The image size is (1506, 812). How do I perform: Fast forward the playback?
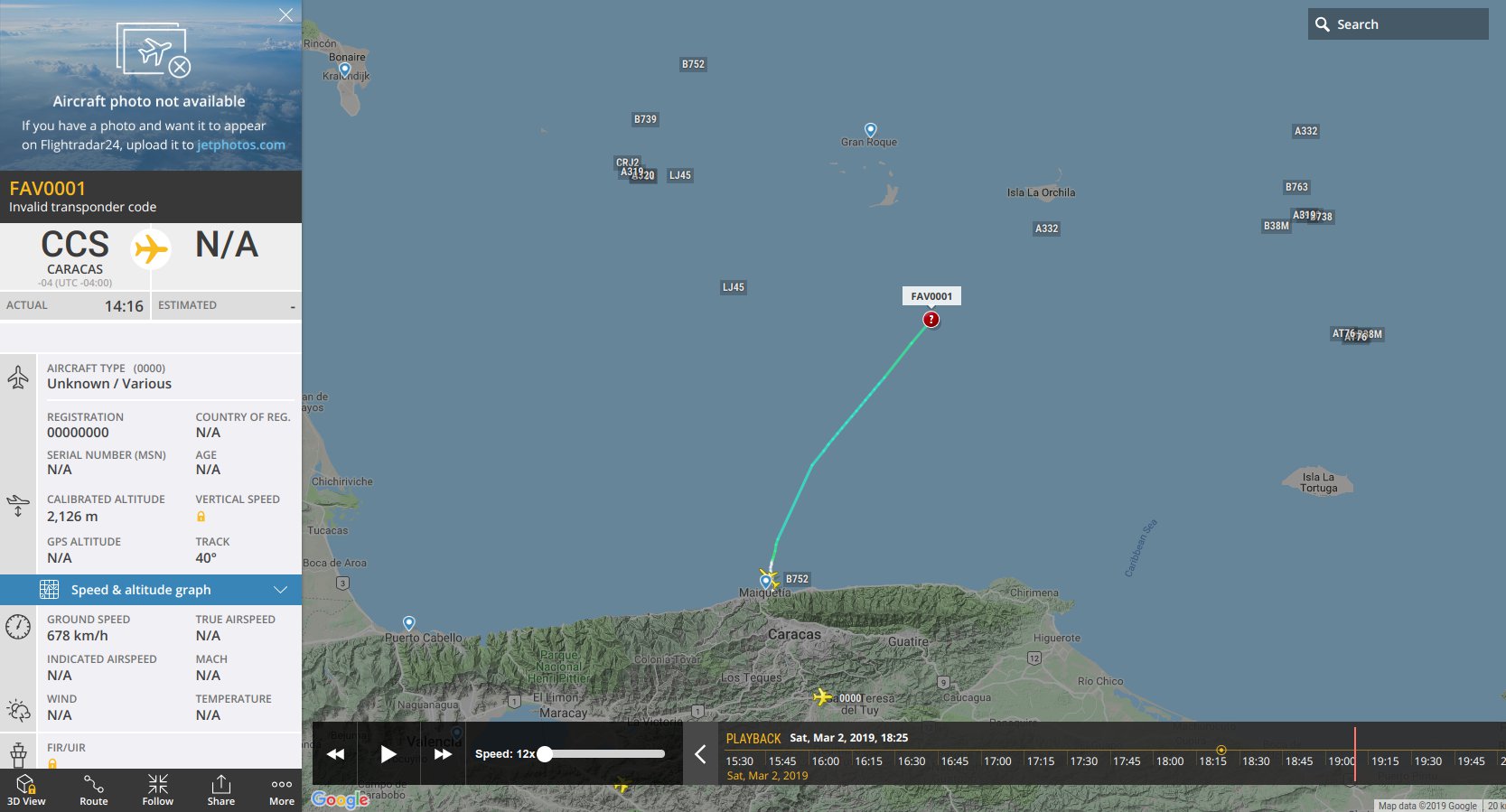443,754
